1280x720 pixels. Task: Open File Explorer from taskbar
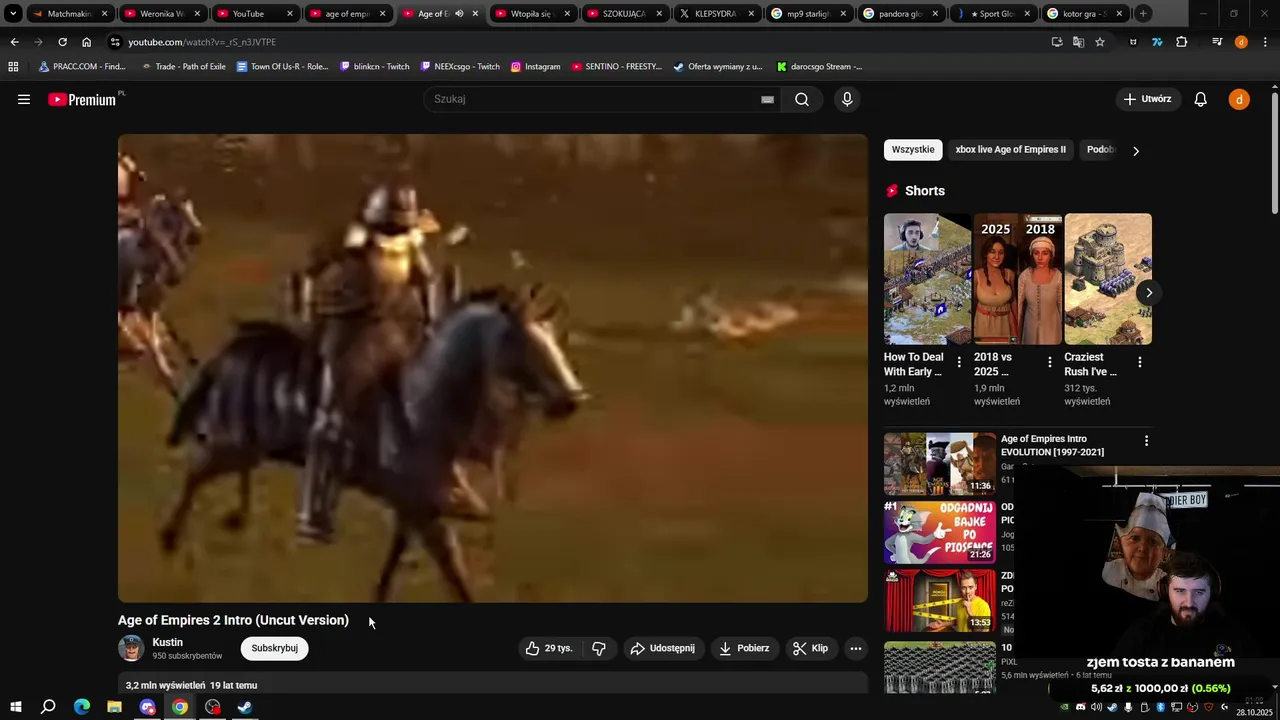tap(114, 707)
